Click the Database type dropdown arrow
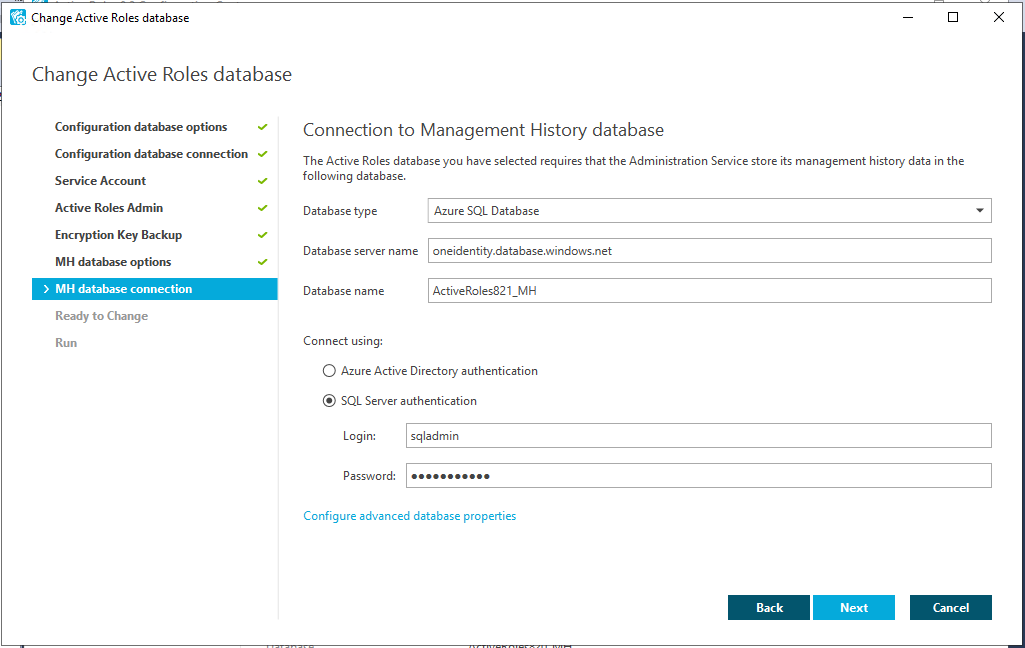Image resolution: width=1025 pixels, height=648 pixels. [x=979, y=210]
